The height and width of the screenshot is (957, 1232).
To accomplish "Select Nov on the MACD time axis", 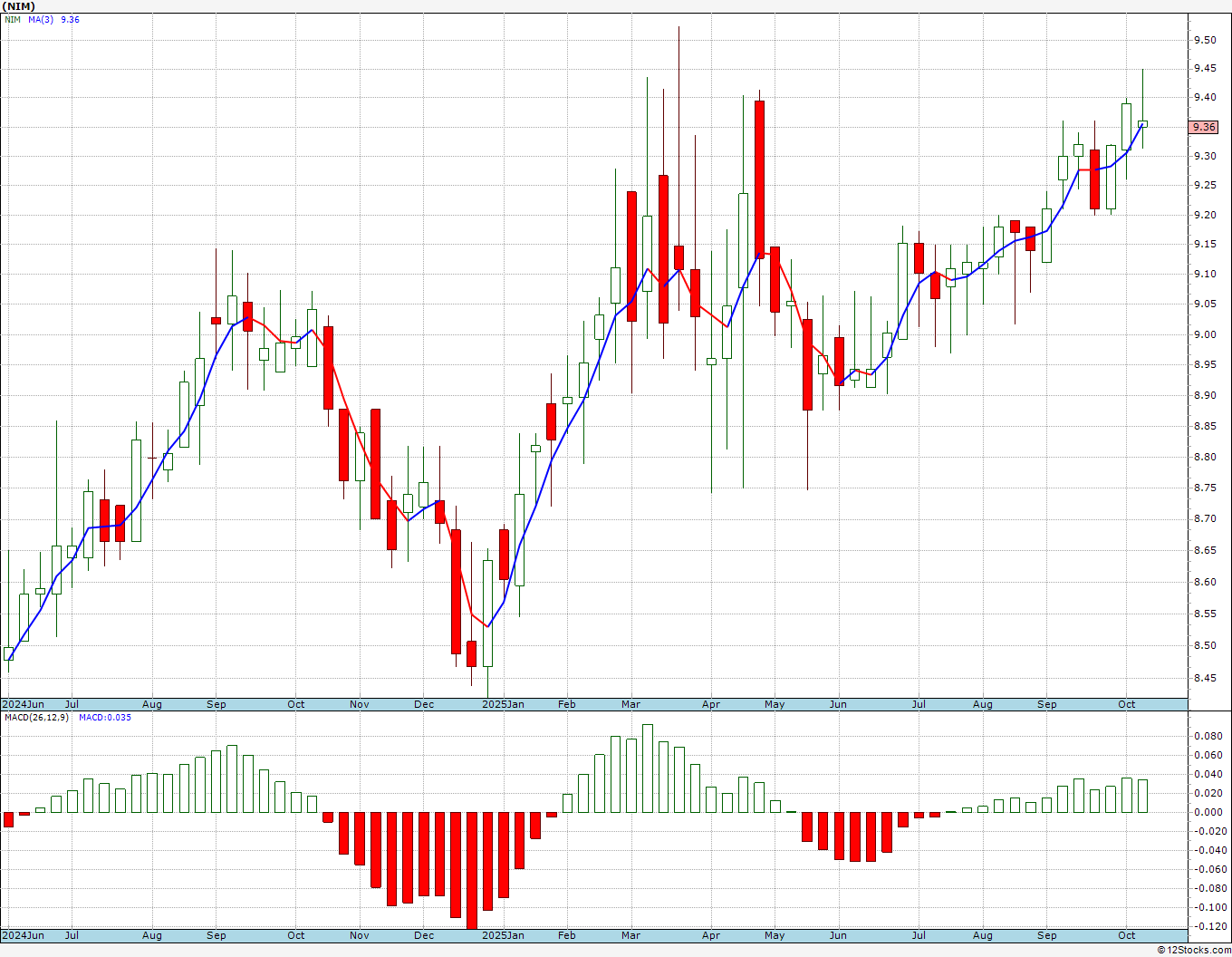I will [x=360, y=935].
